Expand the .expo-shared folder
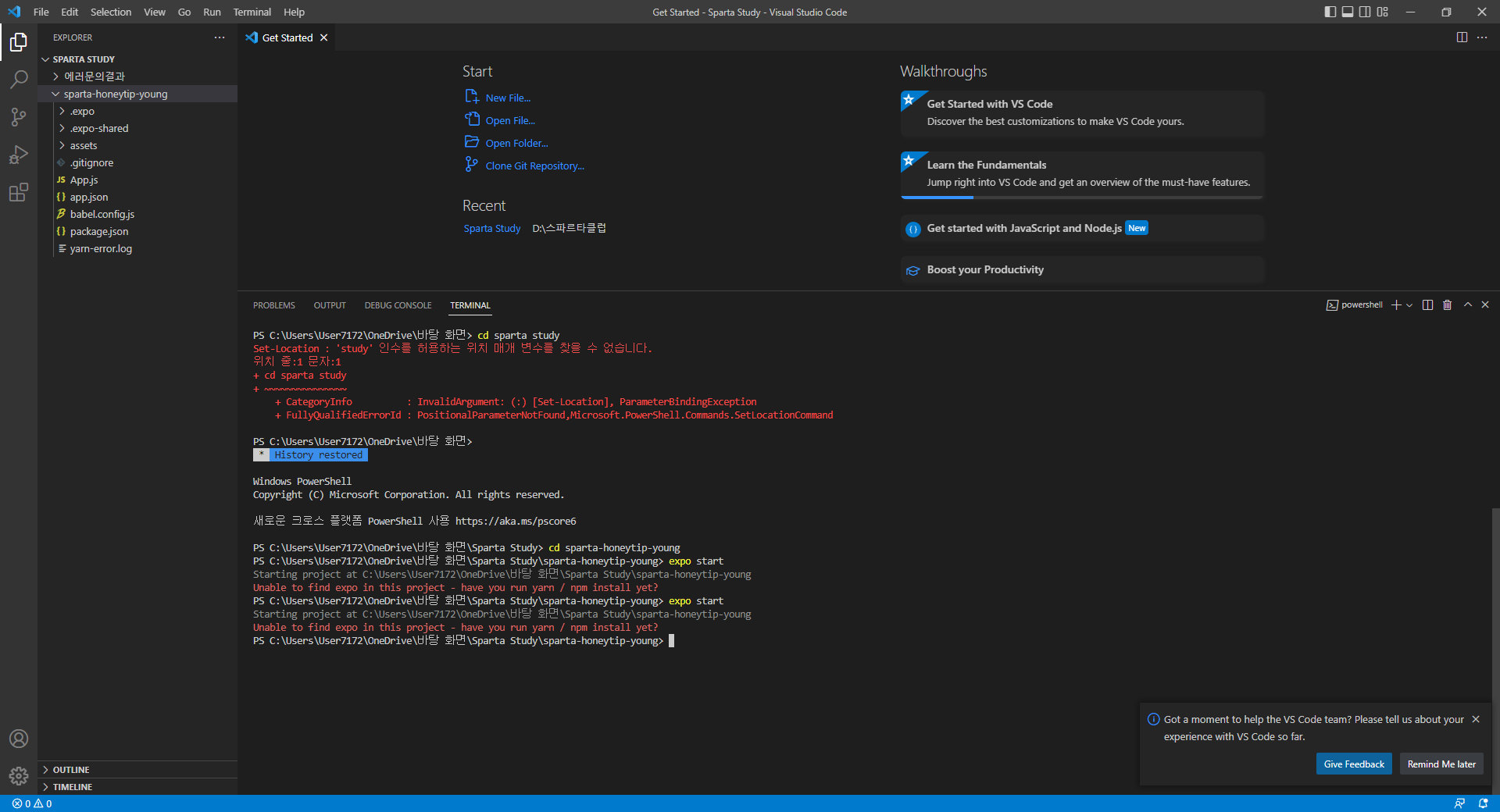Image resolution: width=1500 pixels, height=812 pixels. [x=137, y=128]
